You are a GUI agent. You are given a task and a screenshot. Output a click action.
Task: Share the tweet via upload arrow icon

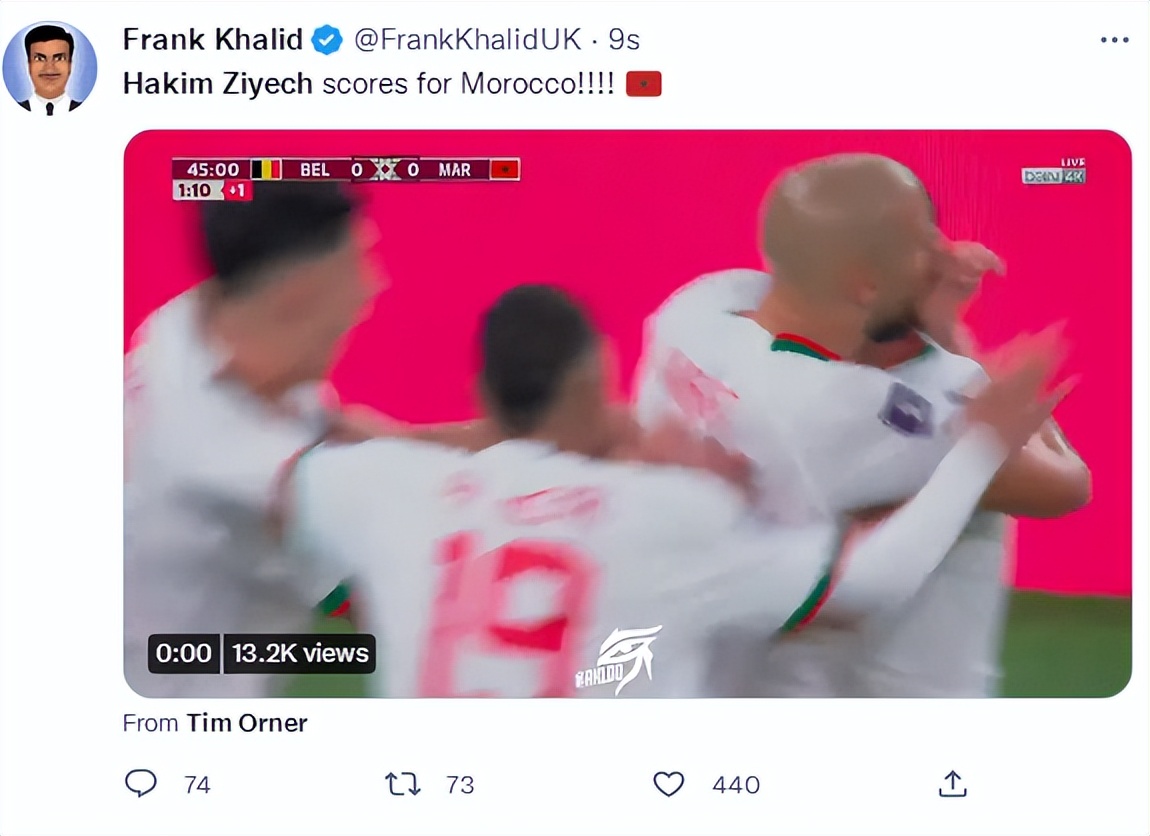click(953, 783)
